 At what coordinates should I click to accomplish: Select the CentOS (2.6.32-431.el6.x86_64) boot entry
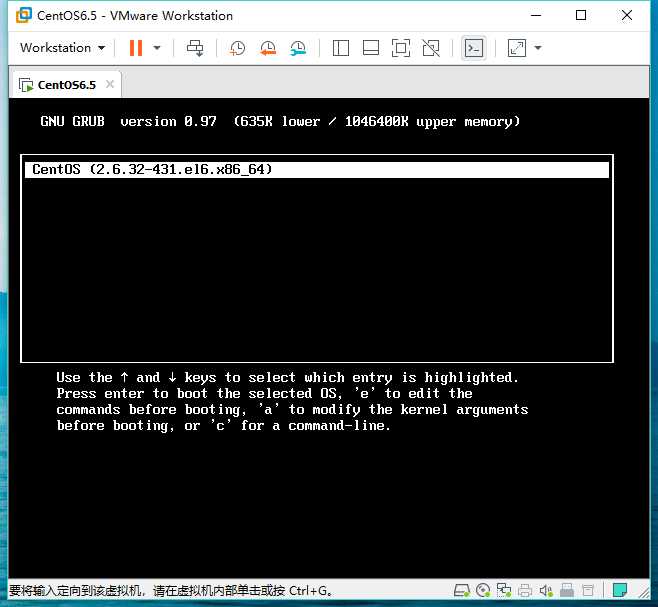[317, 170]
